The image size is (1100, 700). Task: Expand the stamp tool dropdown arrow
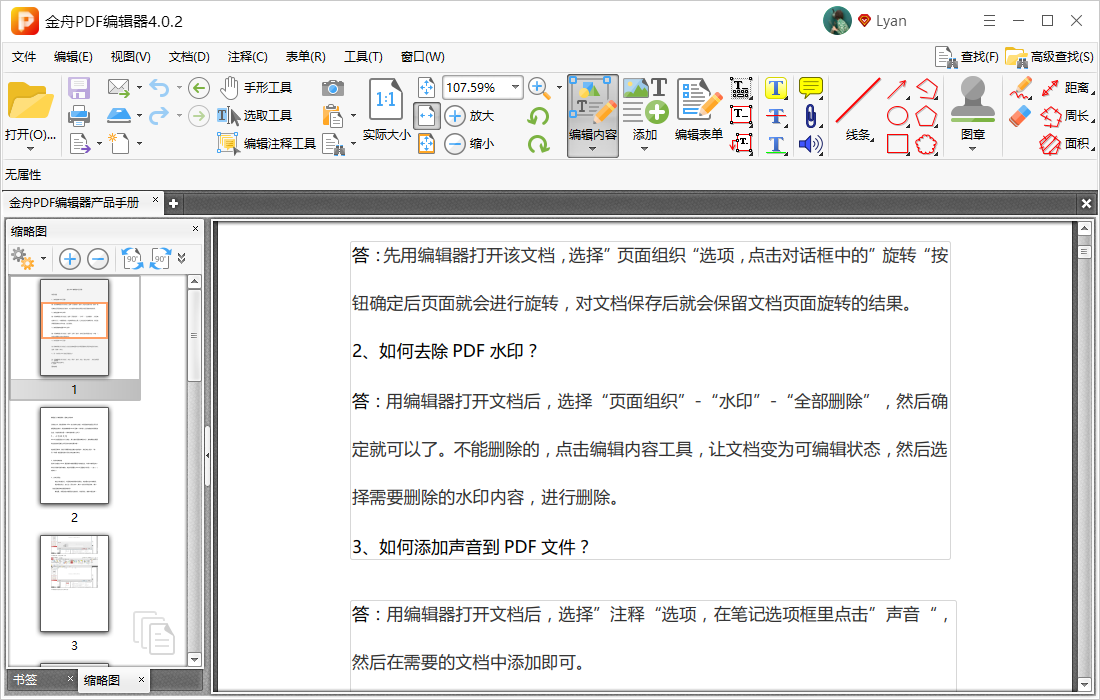[x=971, y=148]
